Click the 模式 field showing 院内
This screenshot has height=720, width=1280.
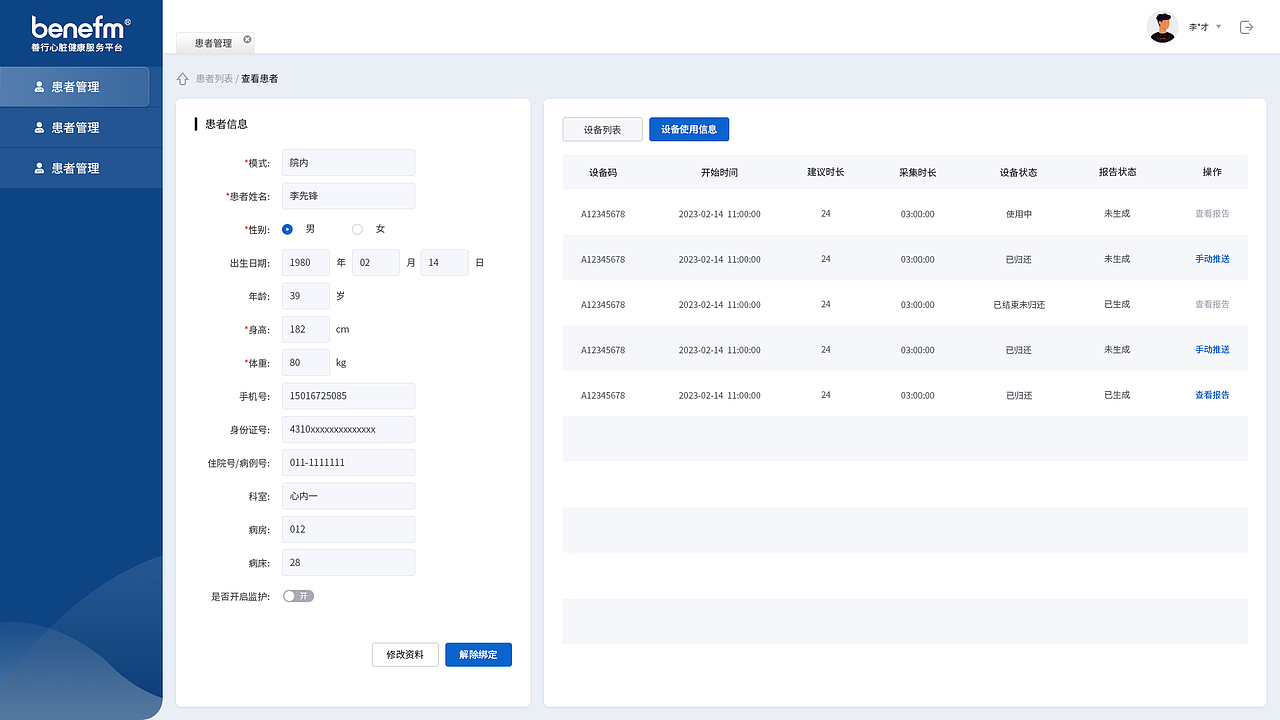click(348, 162)
